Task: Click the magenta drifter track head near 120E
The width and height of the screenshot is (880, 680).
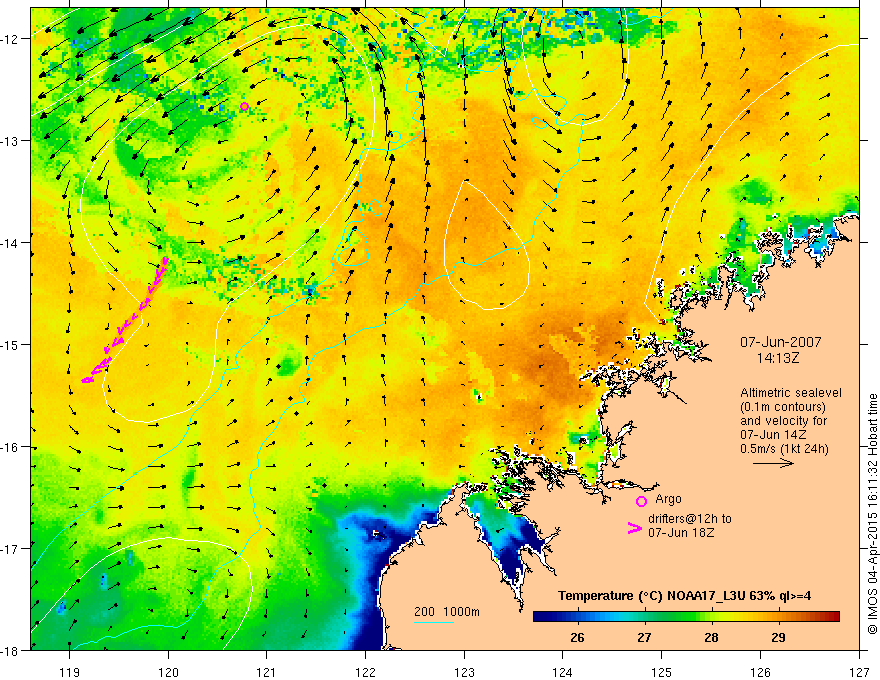Action: (x=165, y=260)
